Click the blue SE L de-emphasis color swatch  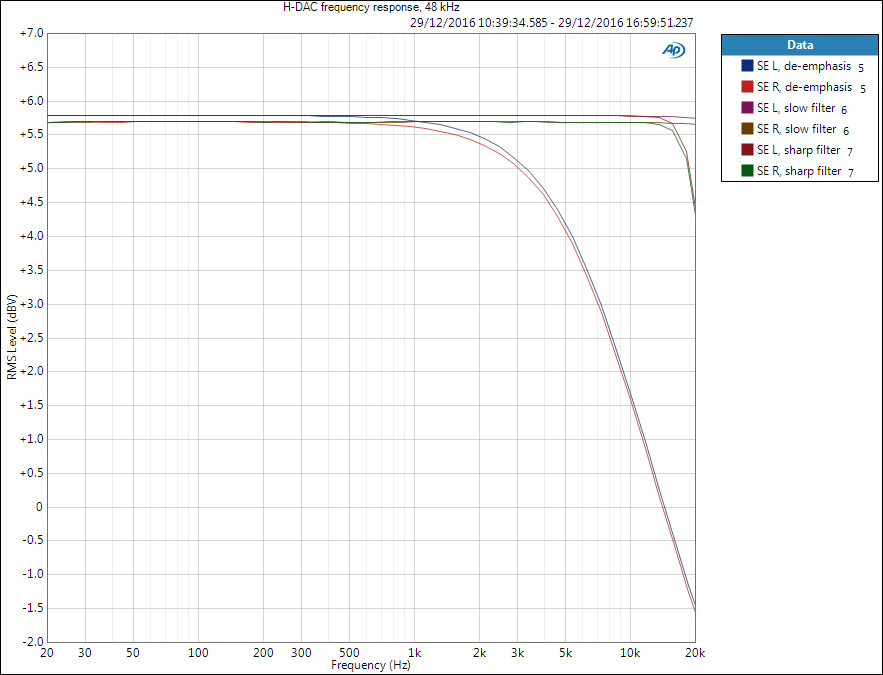tap(747, 66)
